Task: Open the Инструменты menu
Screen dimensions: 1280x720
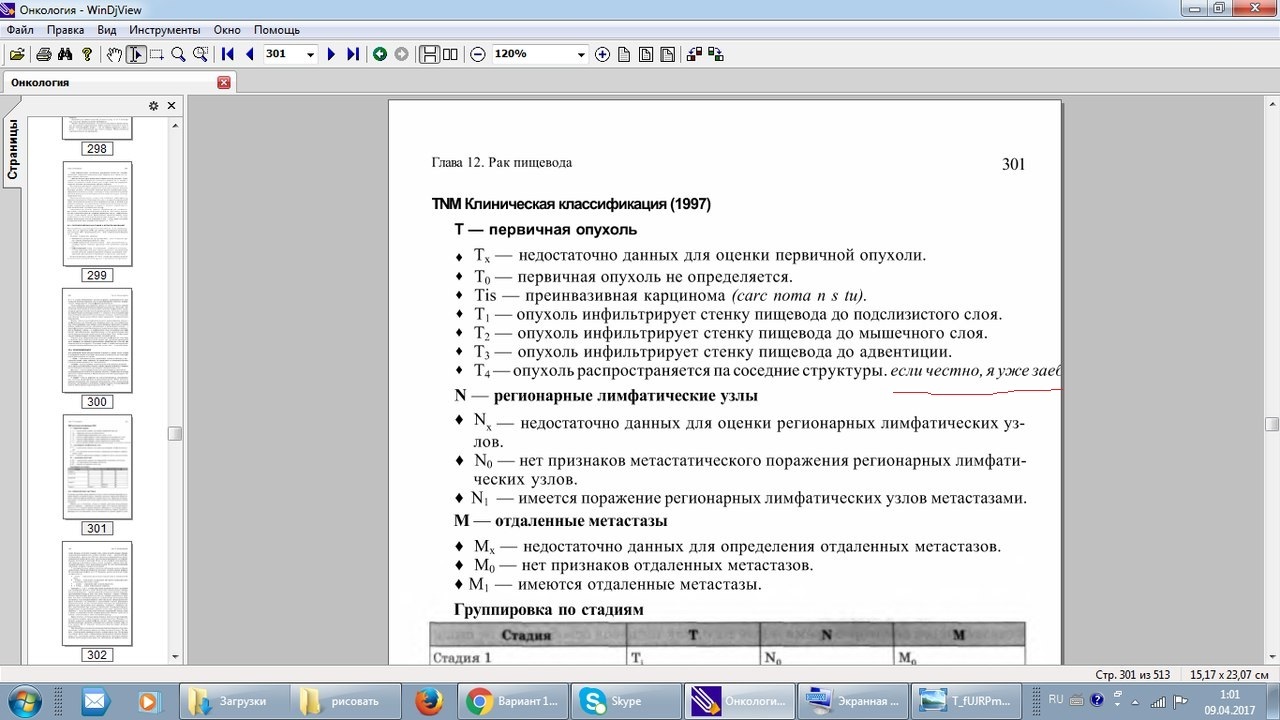Action: tap(164, 30)
